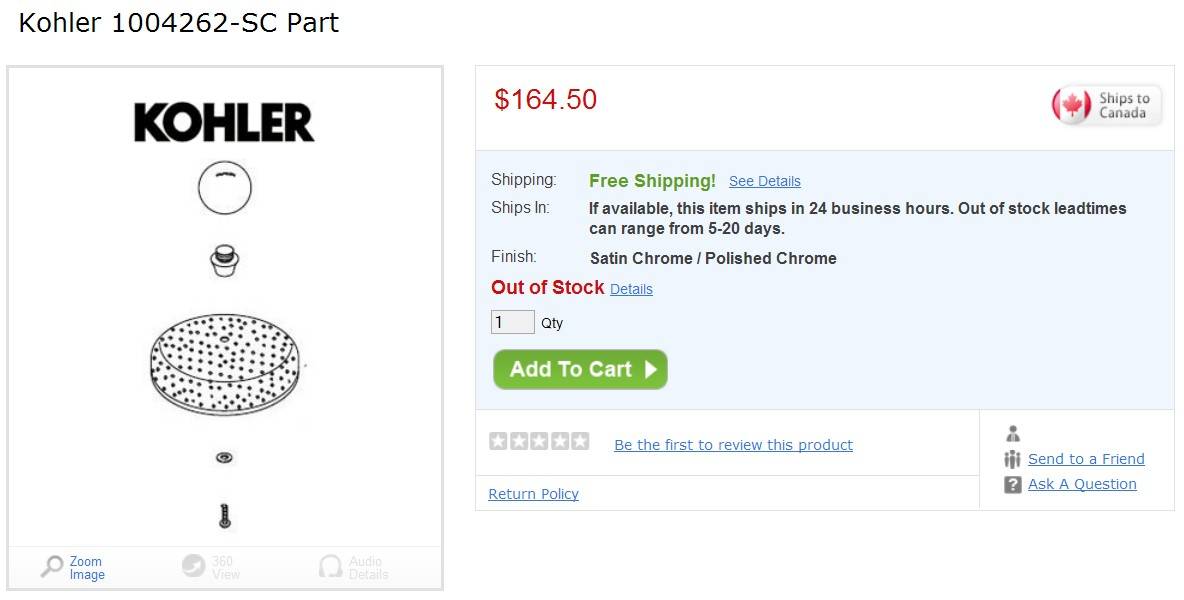
Task: Click the Audio Details headphone icon
Action: click(330, 567)
